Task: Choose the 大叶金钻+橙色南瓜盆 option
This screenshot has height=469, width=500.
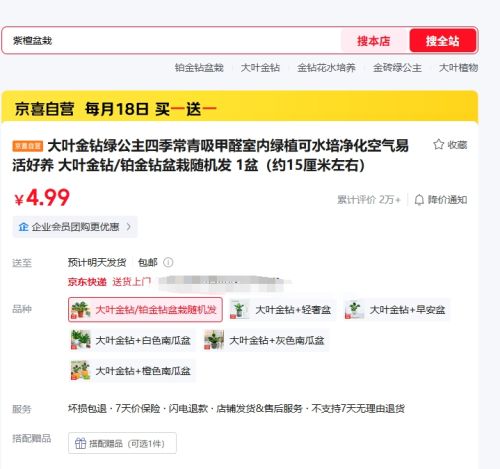Action: [x=132, y=370]
